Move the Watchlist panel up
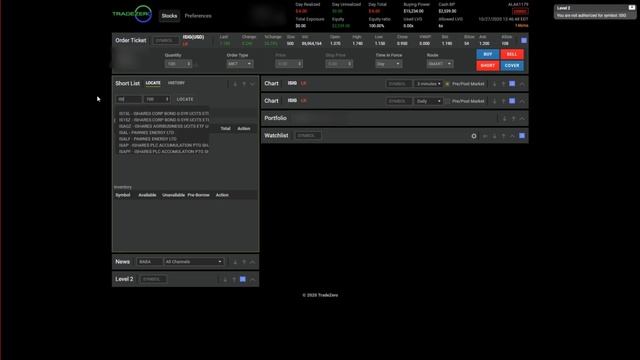This screenshot has height=360, width=640. coord(503,136)
